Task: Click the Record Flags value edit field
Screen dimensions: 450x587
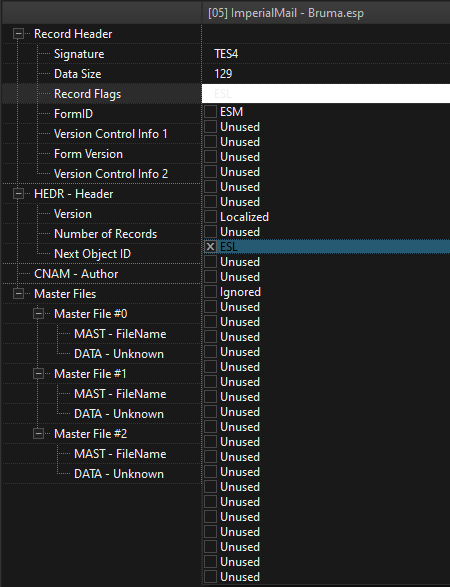Action: coord(326,94)
